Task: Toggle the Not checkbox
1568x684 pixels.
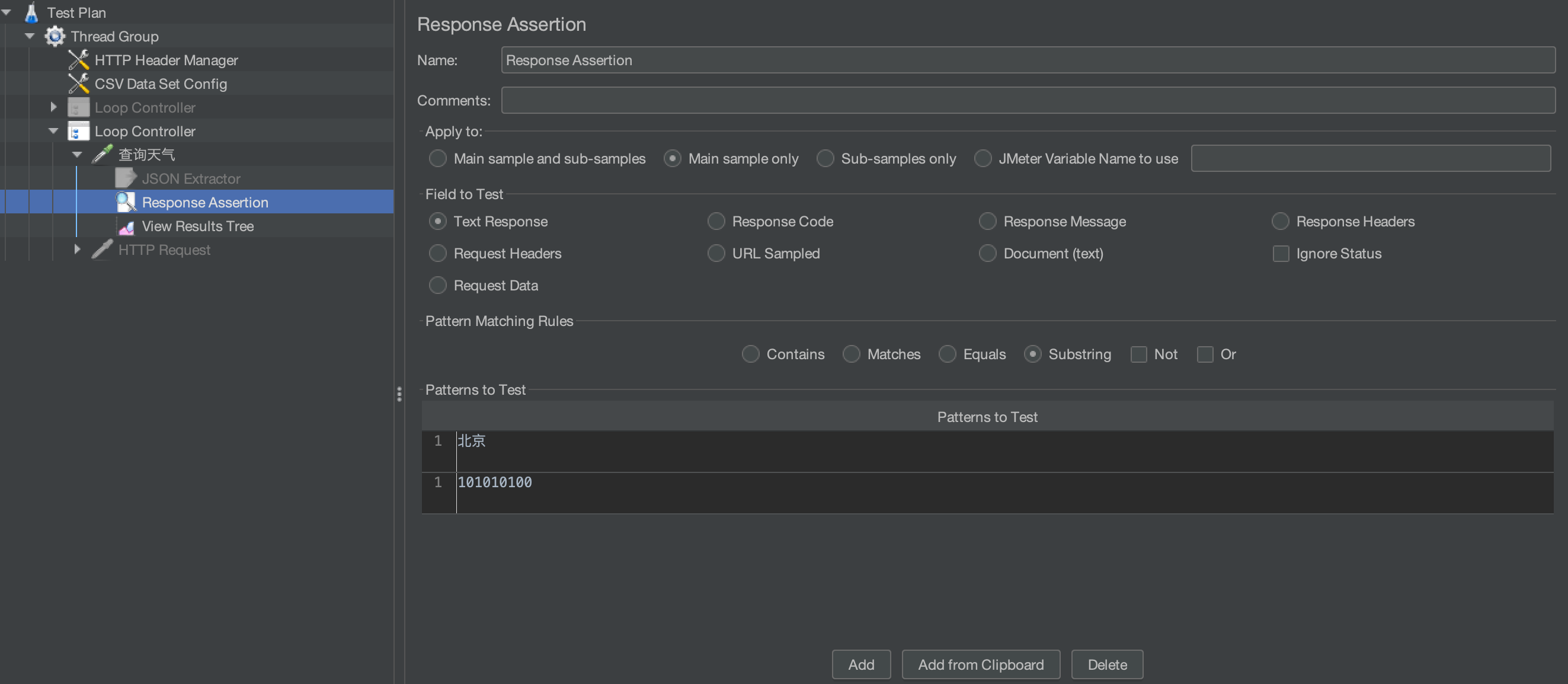Action: [x=1139, y=354]
